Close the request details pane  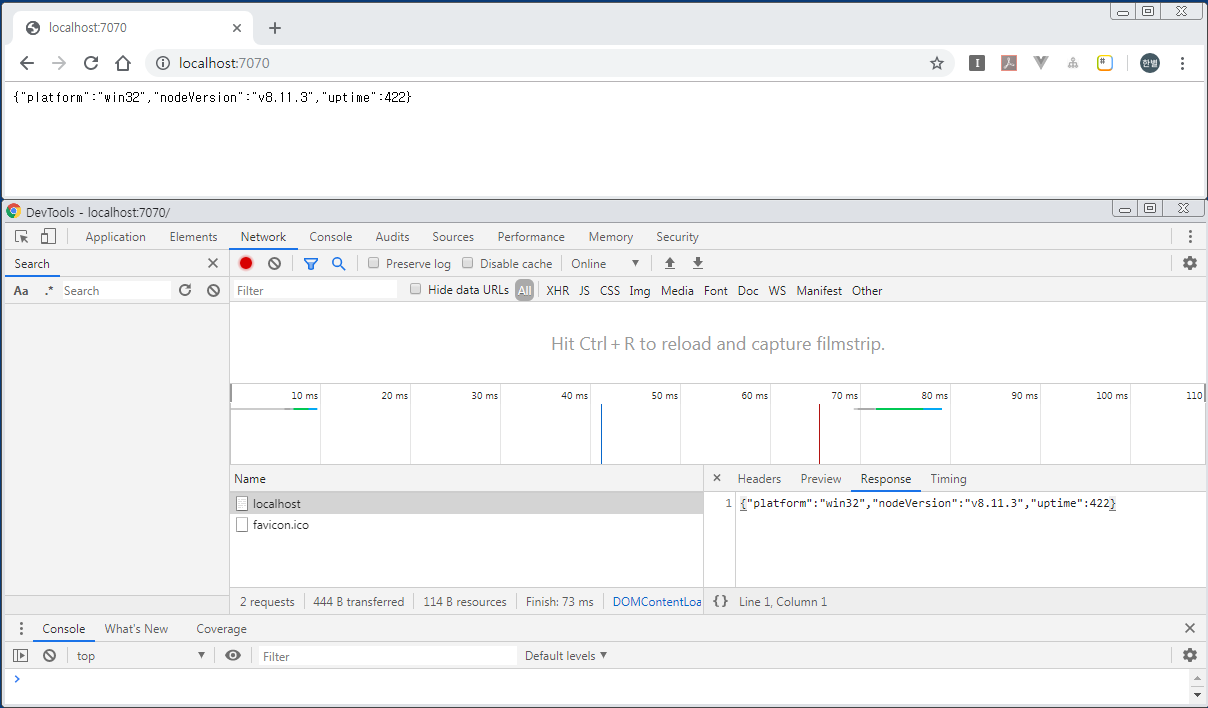tap(717, 478)
